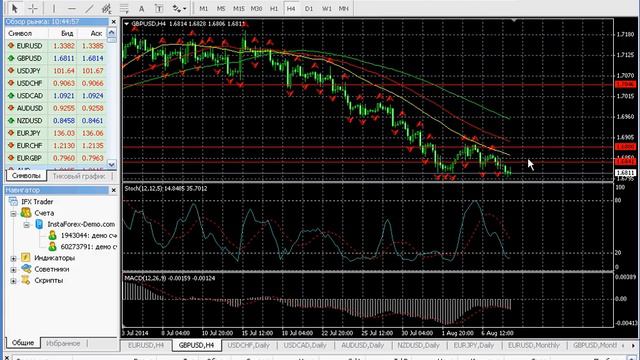Expand the Индикаторы tree node

[x=13, y=258]
